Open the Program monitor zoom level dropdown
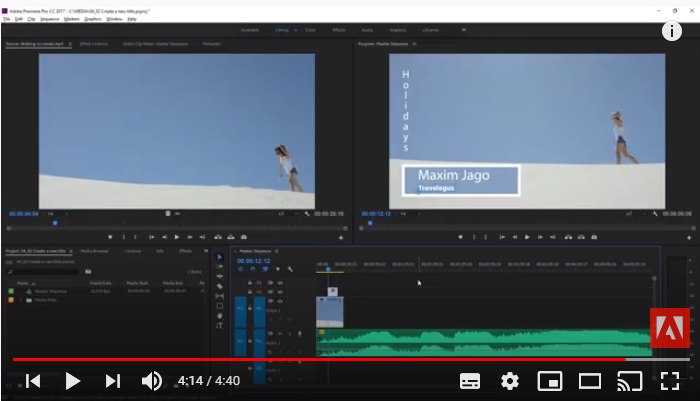 (409, 214)
